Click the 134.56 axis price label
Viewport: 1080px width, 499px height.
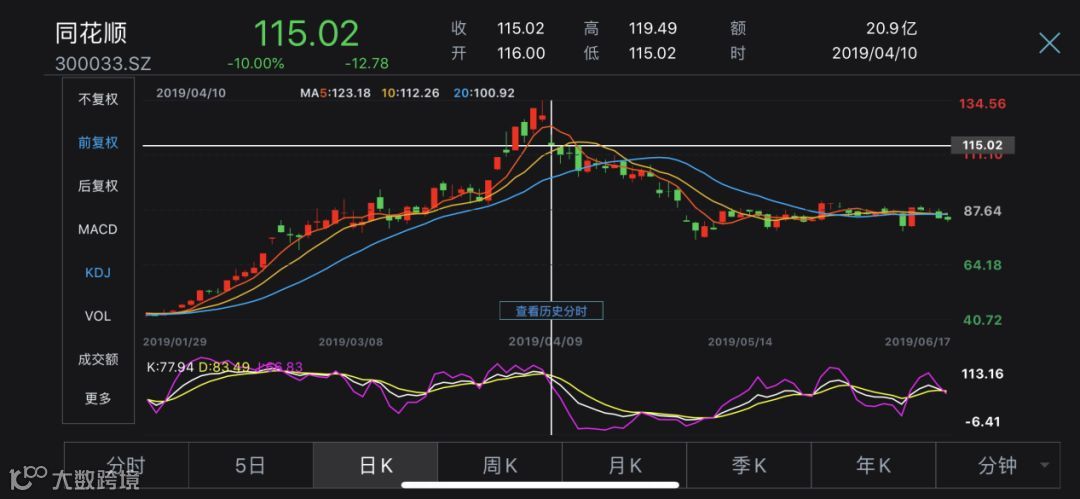pos(983,104)
